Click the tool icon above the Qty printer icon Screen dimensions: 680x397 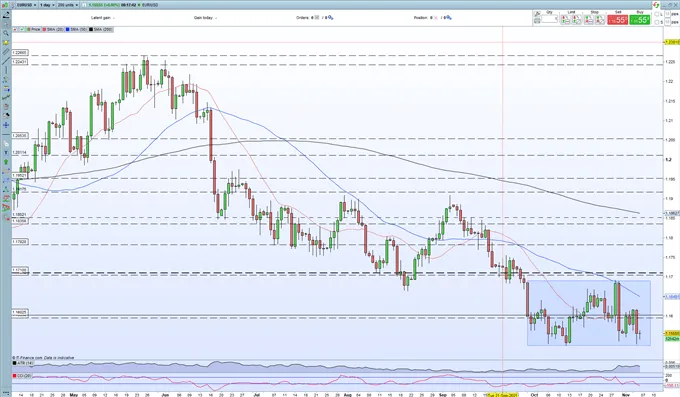[x=537, y=14]
